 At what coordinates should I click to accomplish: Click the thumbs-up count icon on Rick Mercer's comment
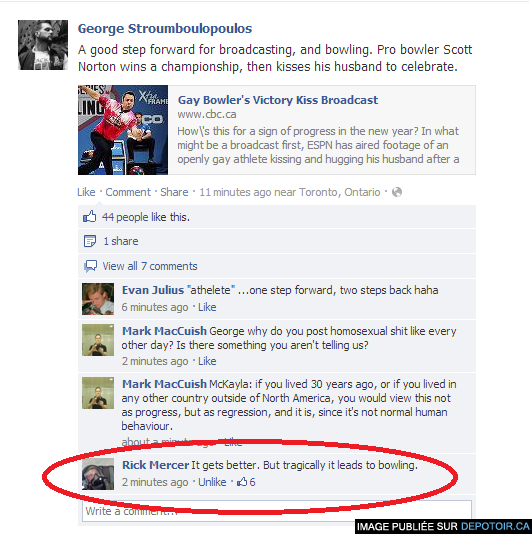point(242,482)
